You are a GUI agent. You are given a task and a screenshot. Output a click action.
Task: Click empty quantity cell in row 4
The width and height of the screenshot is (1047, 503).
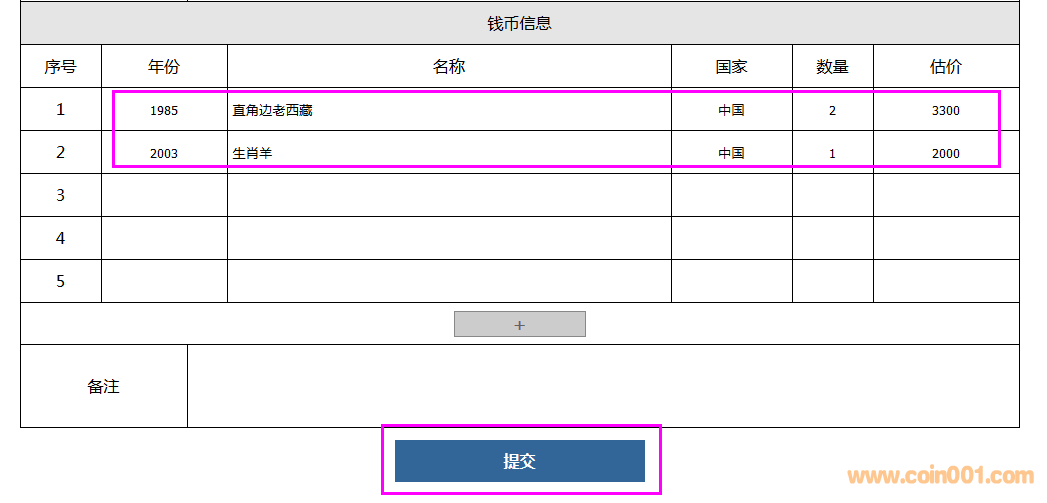pyautogui.click(x=832, y=238)
